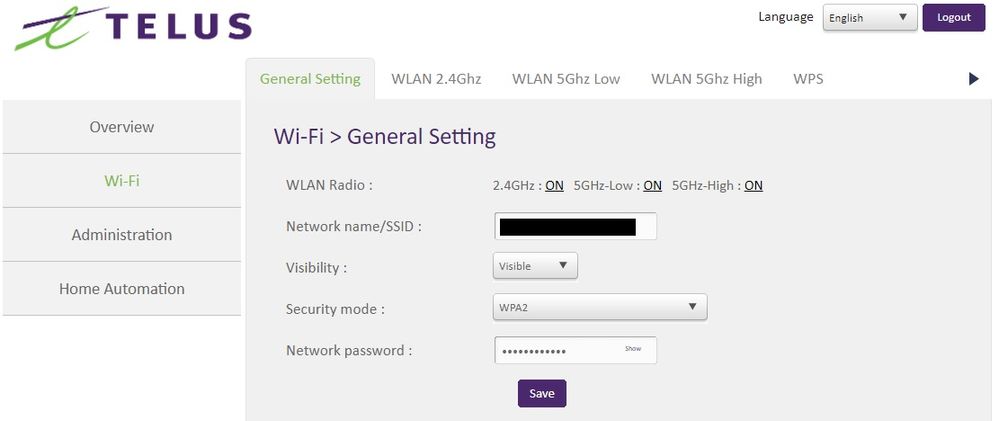Show the network password
The image size is (999, 421).
pyautogui.click(x=633, y=349)
